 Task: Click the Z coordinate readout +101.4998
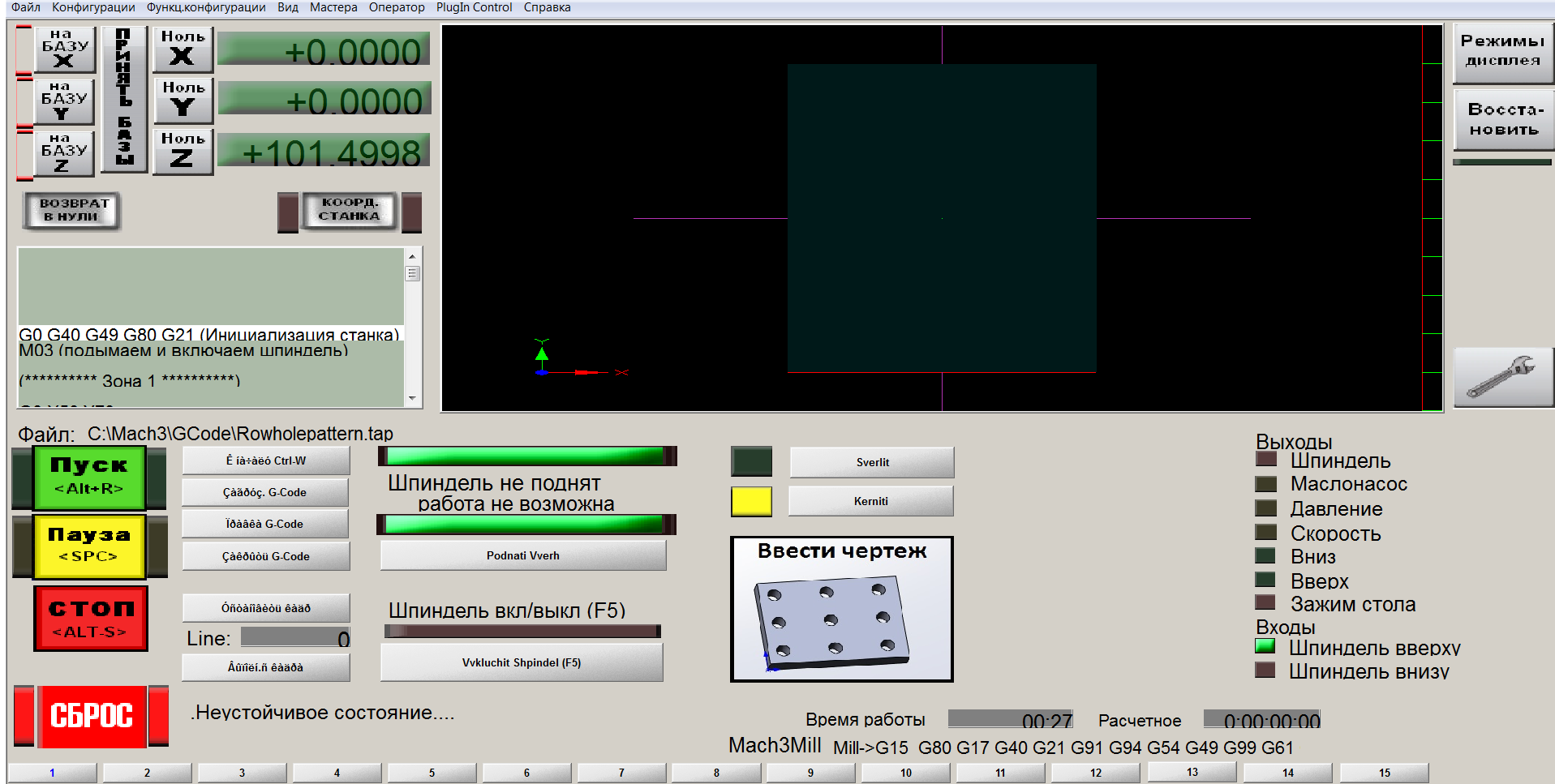pyautogui.click(x=324, y=150)
